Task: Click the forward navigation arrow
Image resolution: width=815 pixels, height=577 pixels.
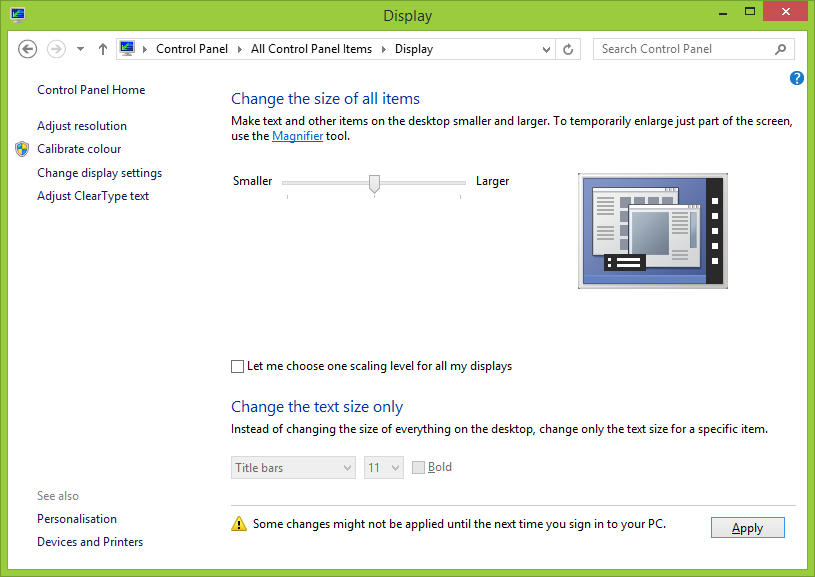Action: pos(55,48)
